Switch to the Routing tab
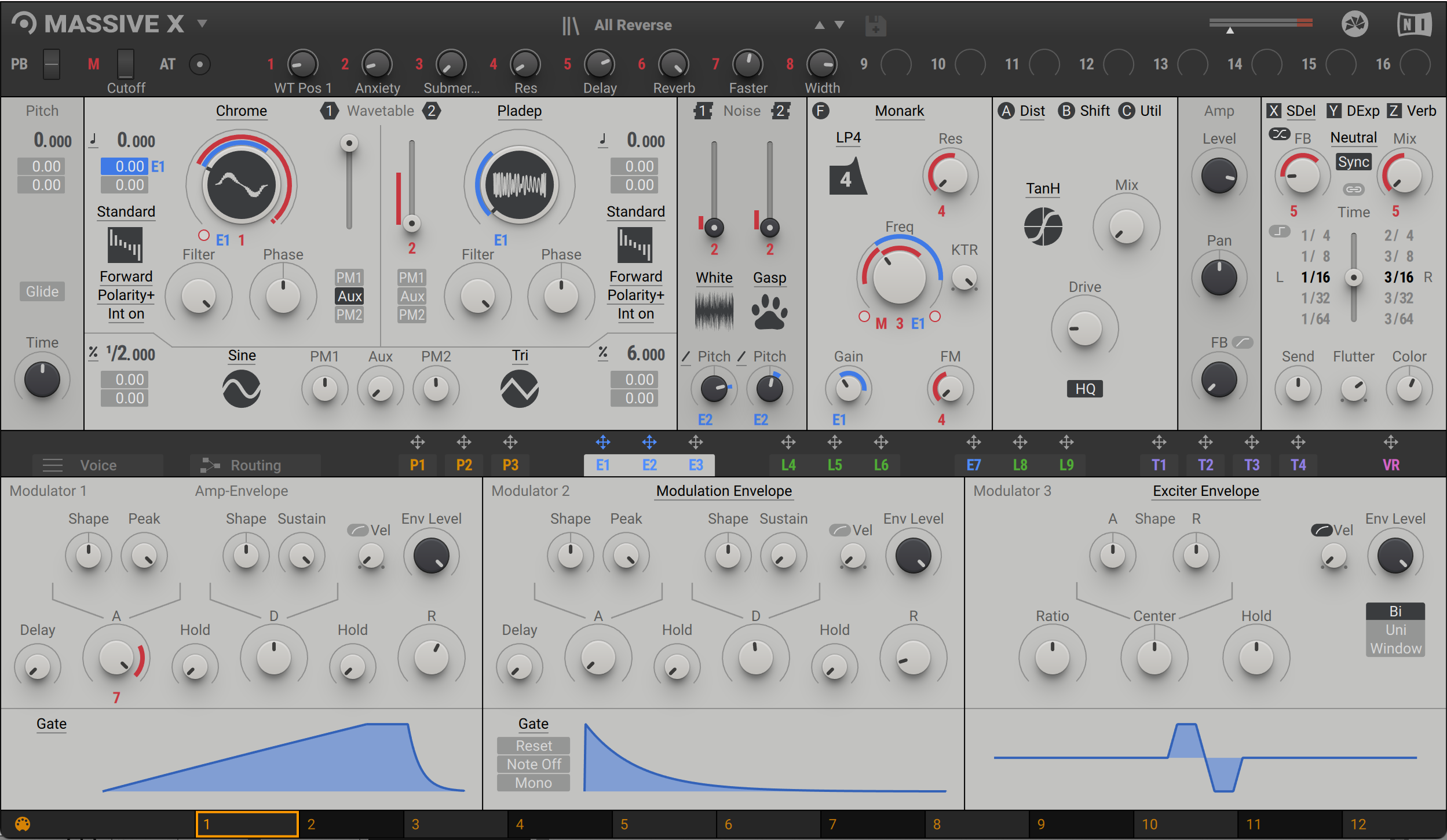The height and width of the screenshot is (840, 1447). 255,465
